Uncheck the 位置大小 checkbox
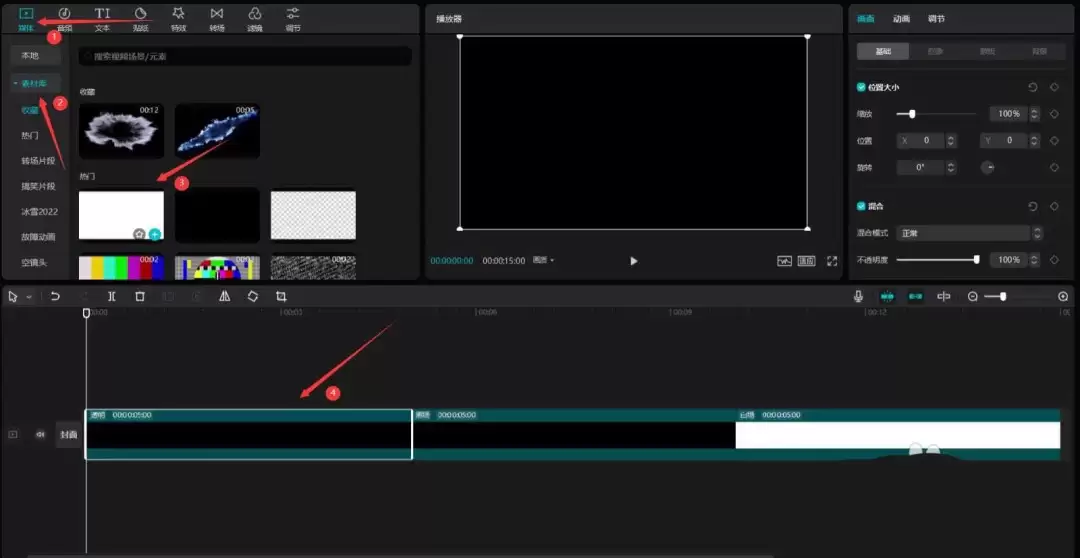The image size is (1080, 558). (862, 88)
